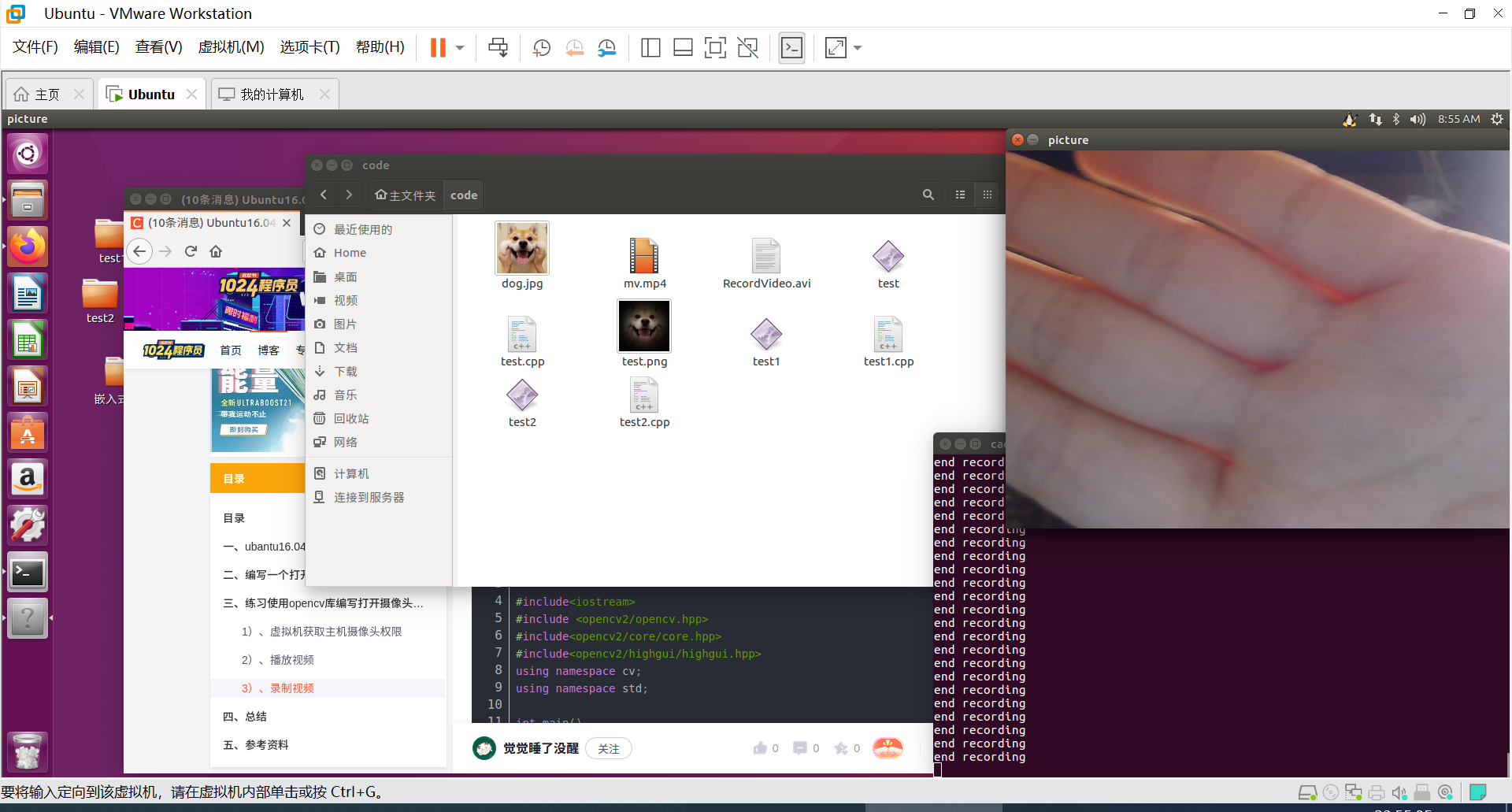1512x812 pixels.
Task: Open the volume indicator menu
Action: [1417, 119]
